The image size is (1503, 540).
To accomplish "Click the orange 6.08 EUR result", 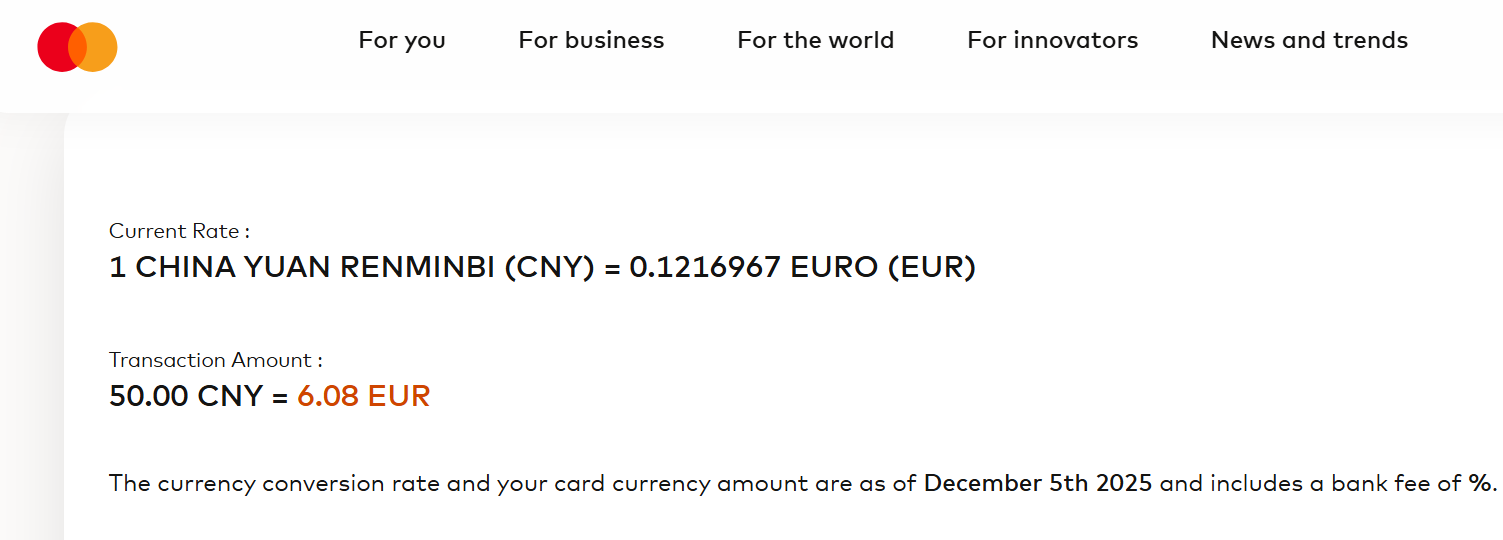I will 364,396.
